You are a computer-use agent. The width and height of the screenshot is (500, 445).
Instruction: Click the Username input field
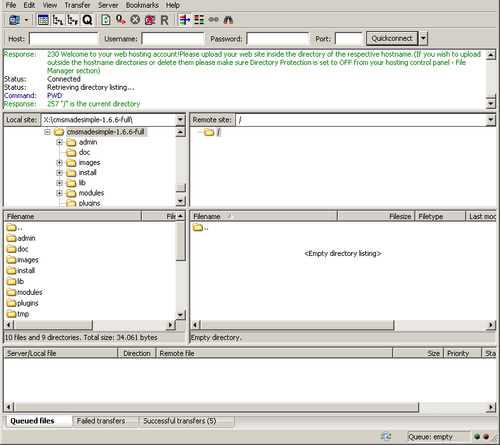coord(173,39)
